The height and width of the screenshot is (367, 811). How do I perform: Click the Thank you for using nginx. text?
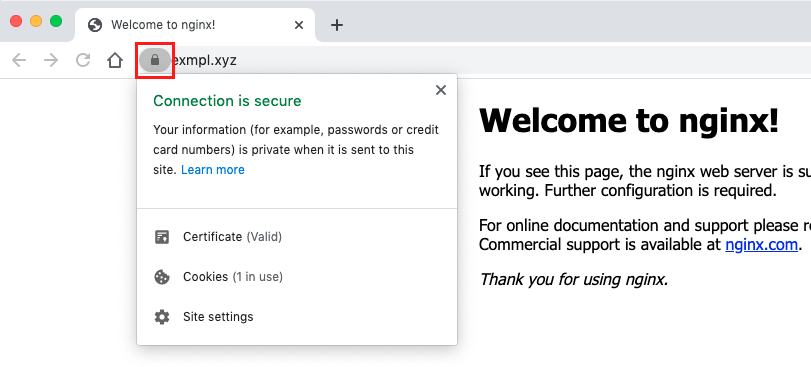[x=574, y=280]
